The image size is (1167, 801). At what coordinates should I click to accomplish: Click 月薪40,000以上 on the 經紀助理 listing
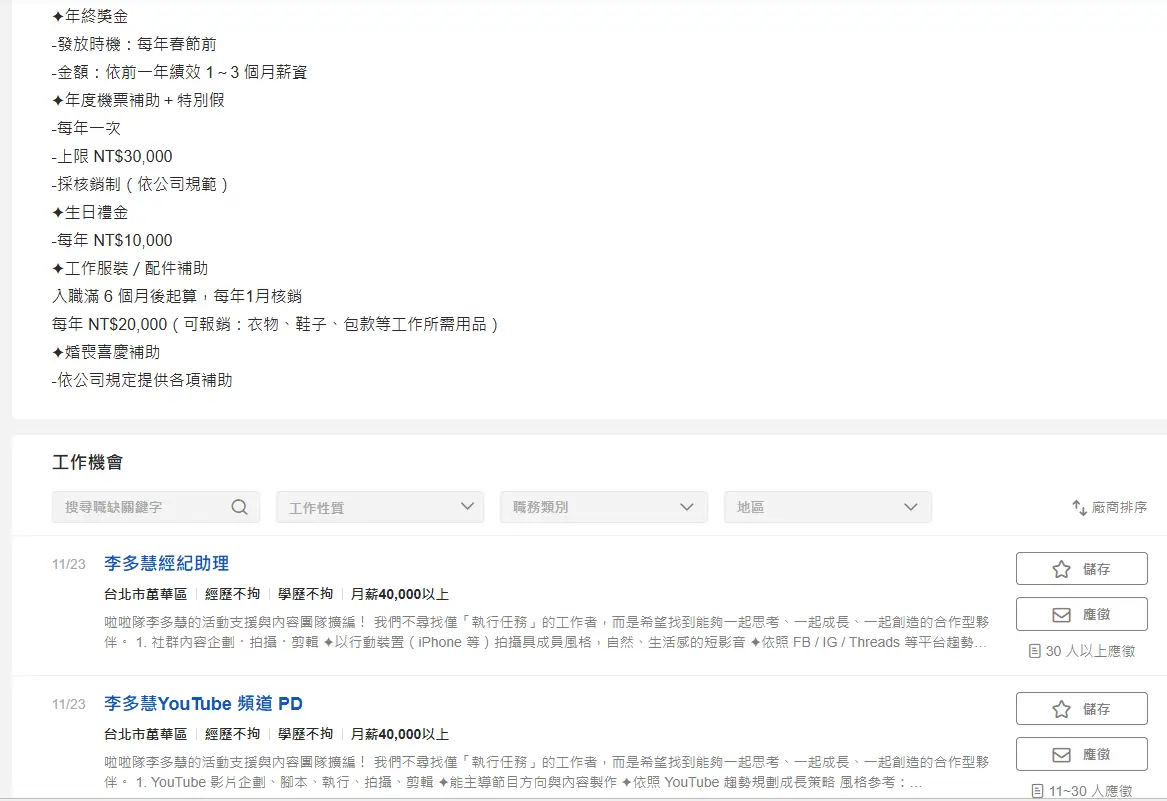pos(399,594)
